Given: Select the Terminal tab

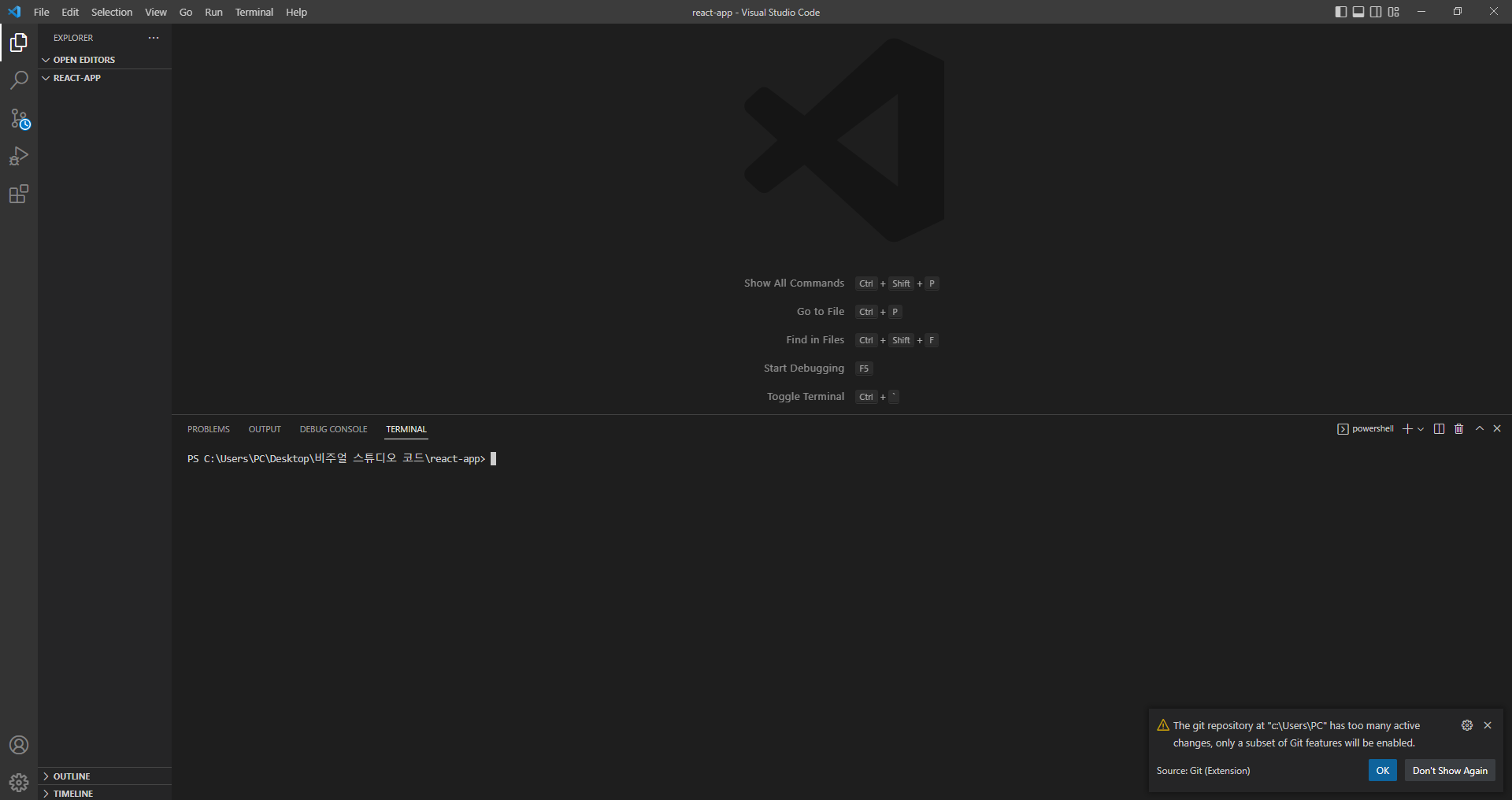Looking at the screenshot, I should pos(406,429).
